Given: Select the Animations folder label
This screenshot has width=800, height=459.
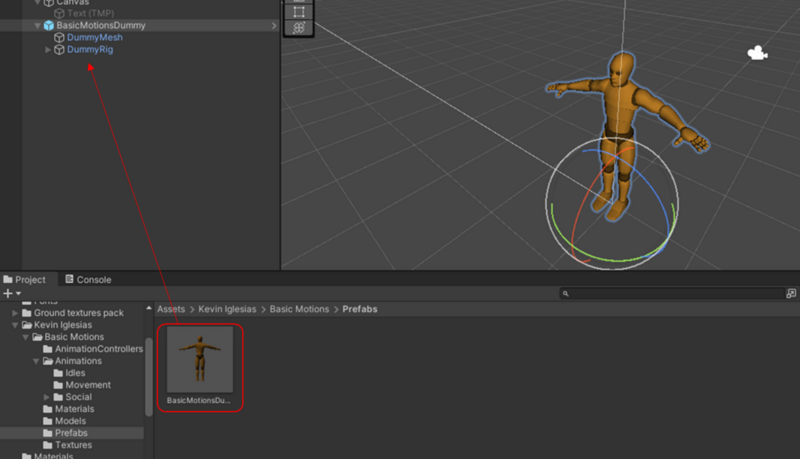Looking at the screenshot, I should pos(78,361).
